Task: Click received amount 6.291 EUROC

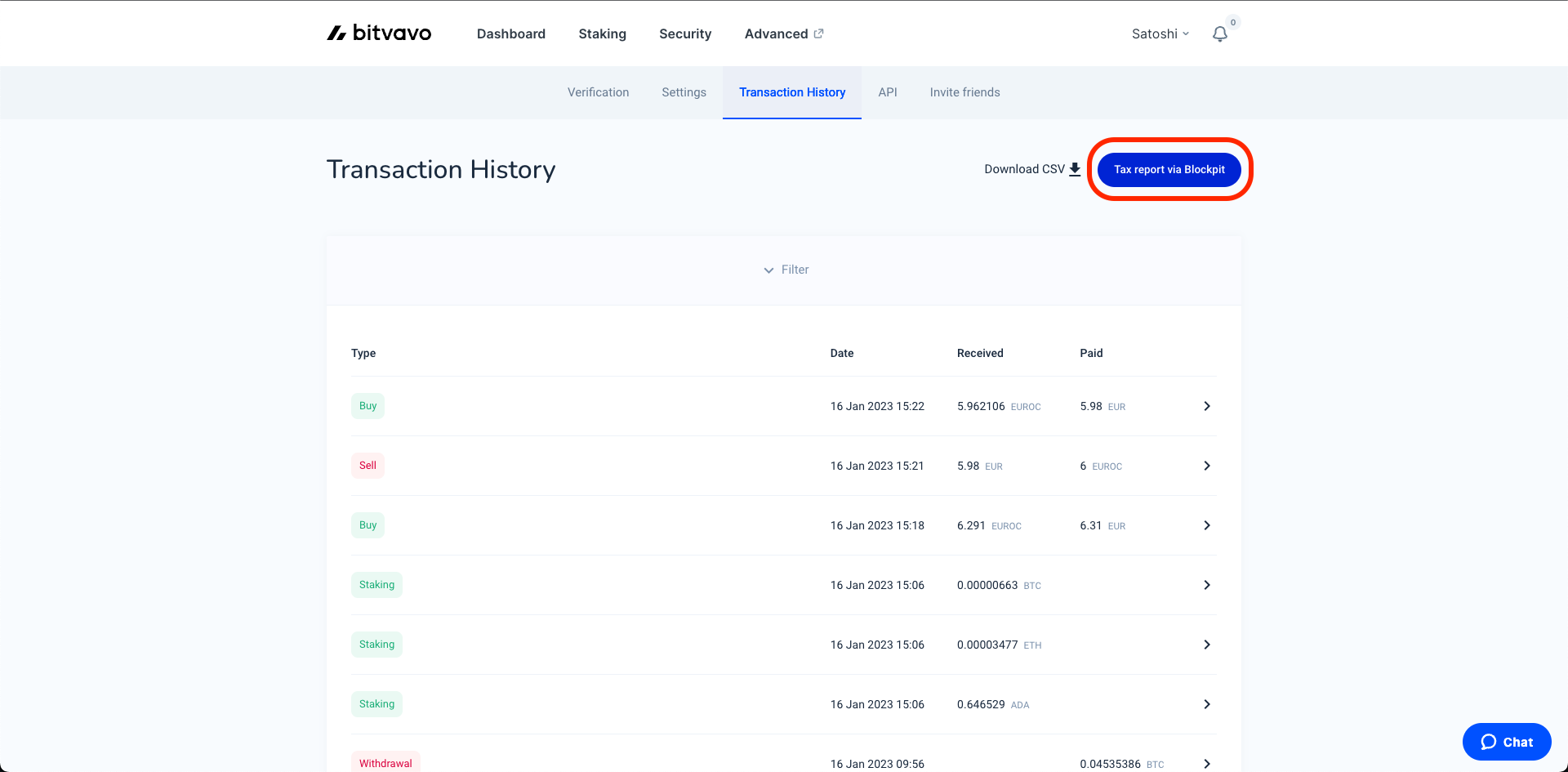Action: [x=989, y=525]
